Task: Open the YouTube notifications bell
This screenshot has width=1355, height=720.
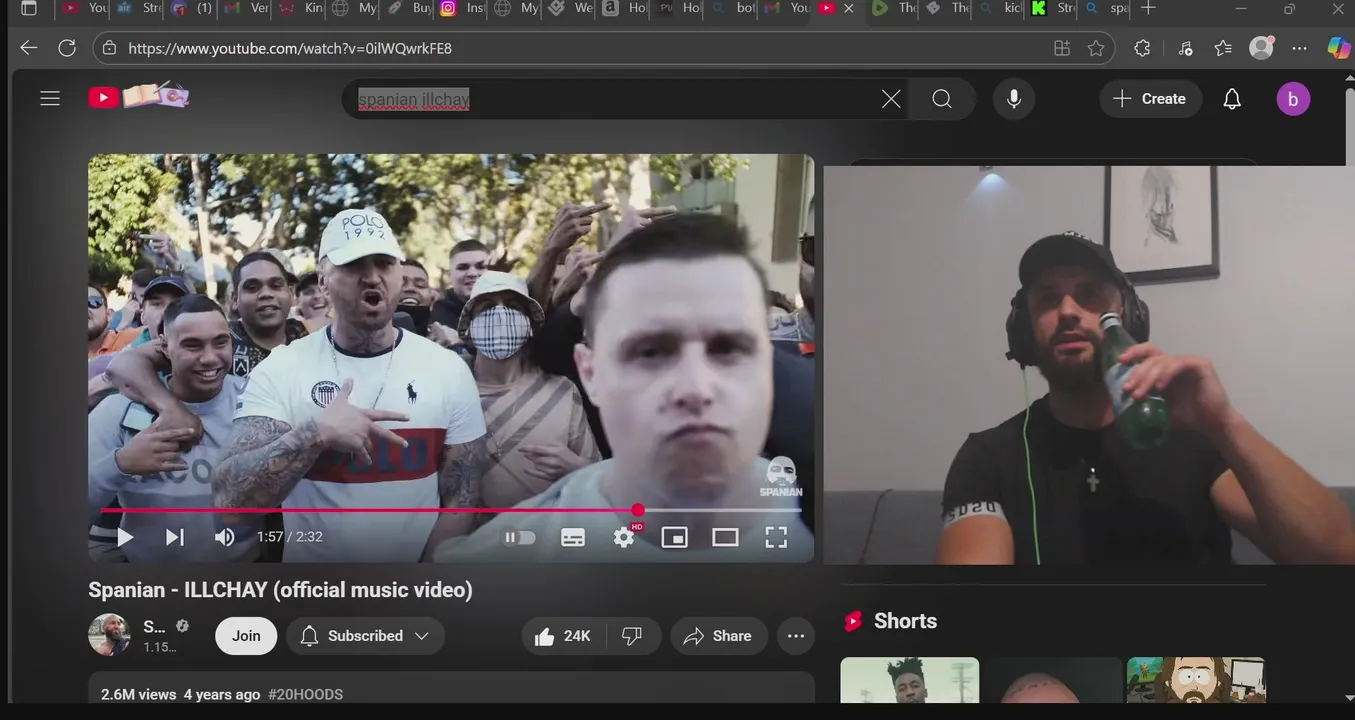Action: [x=1232, y=98]
